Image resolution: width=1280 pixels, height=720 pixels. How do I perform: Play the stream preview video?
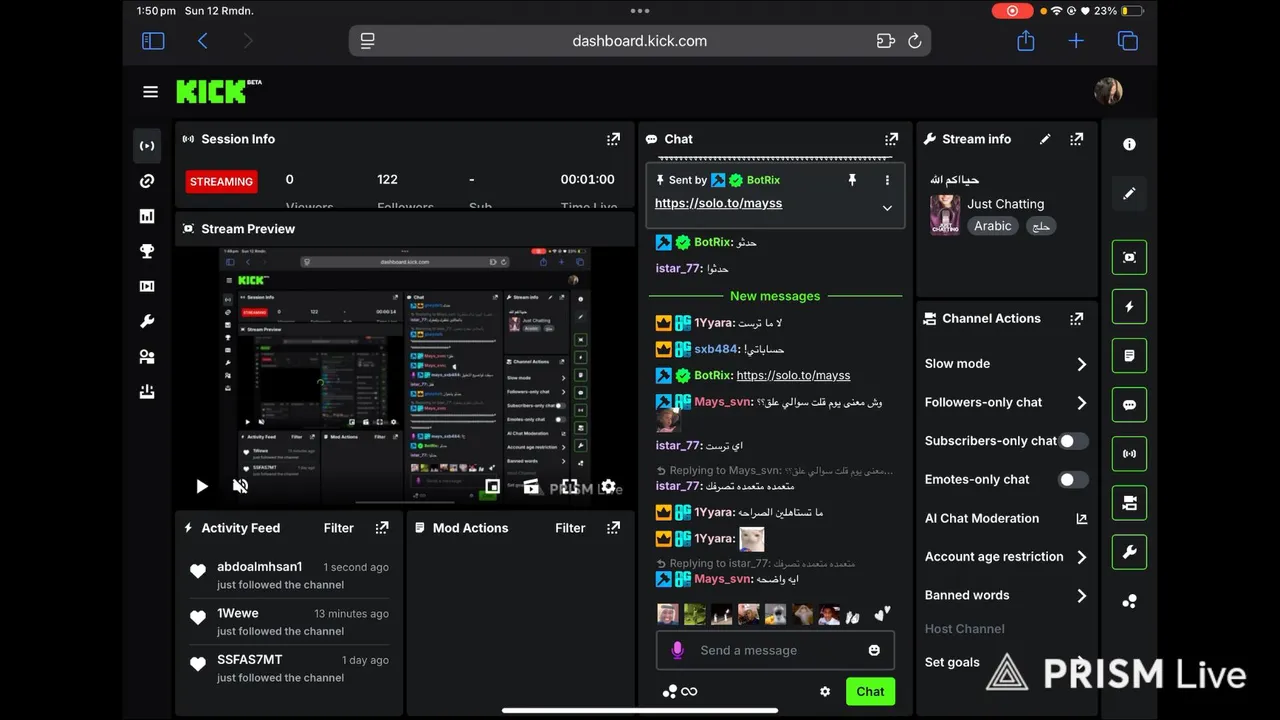[x=202, y=487]
